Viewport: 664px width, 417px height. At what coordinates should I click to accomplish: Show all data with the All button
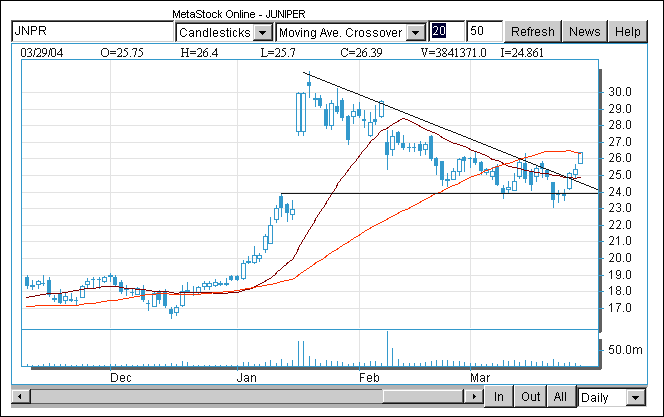tap(560, 397)
